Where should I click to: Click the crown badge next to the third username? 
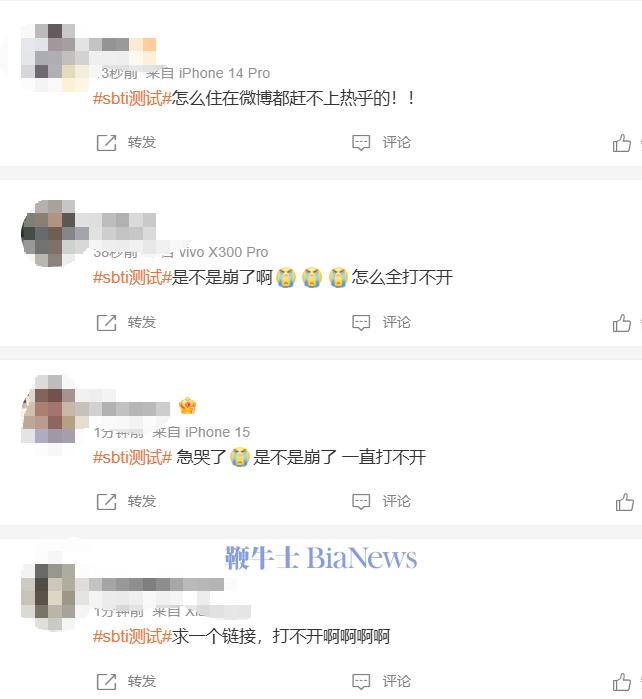[x=187, y=406]
